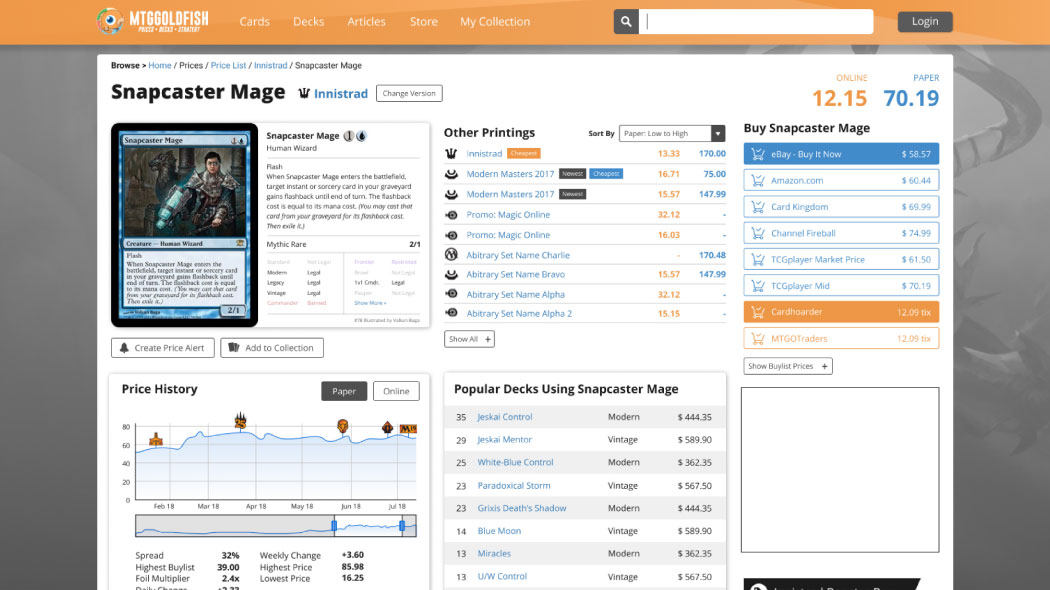Click the M19 marker on price chart
1050x590 pixels.
[x=408, y=429]
